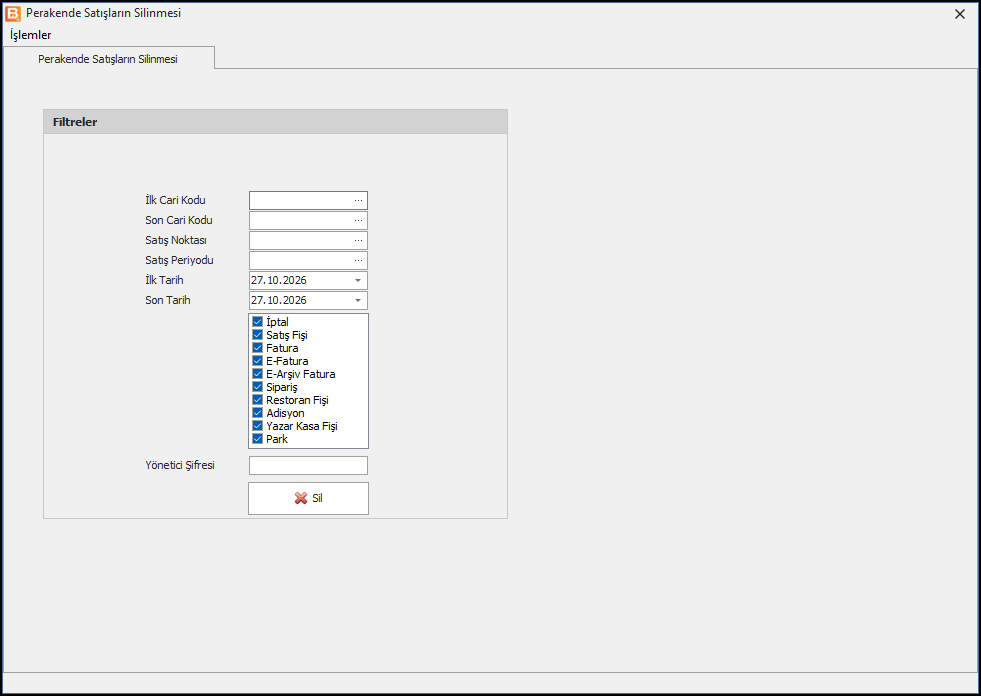Expand the Son Tarih date dropdown
Screen dimensions: 981x696
[358, 300]
